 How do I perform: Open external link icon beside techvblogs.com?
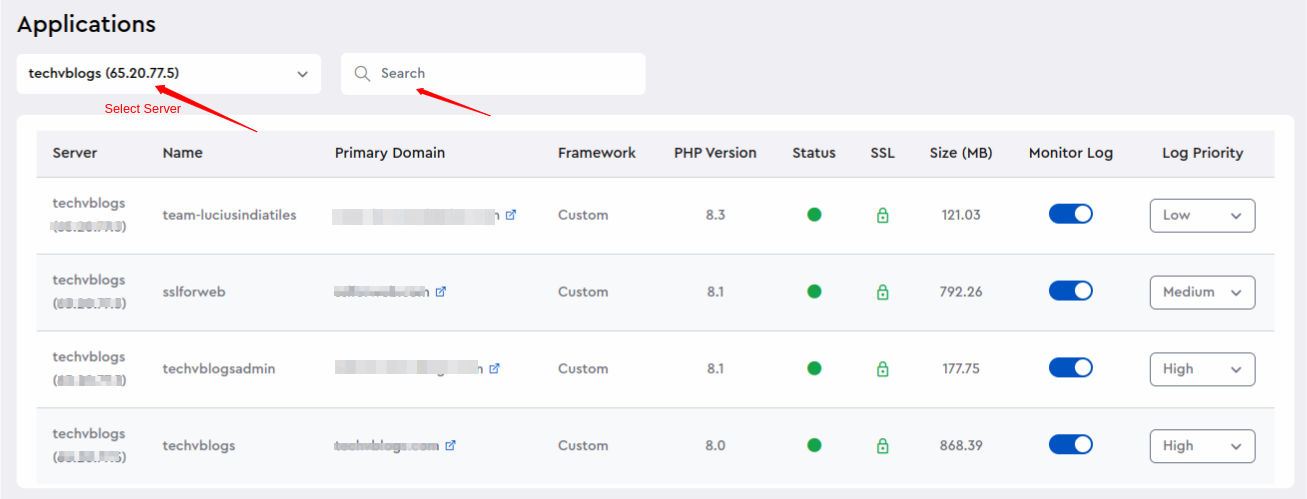(450, 446)
